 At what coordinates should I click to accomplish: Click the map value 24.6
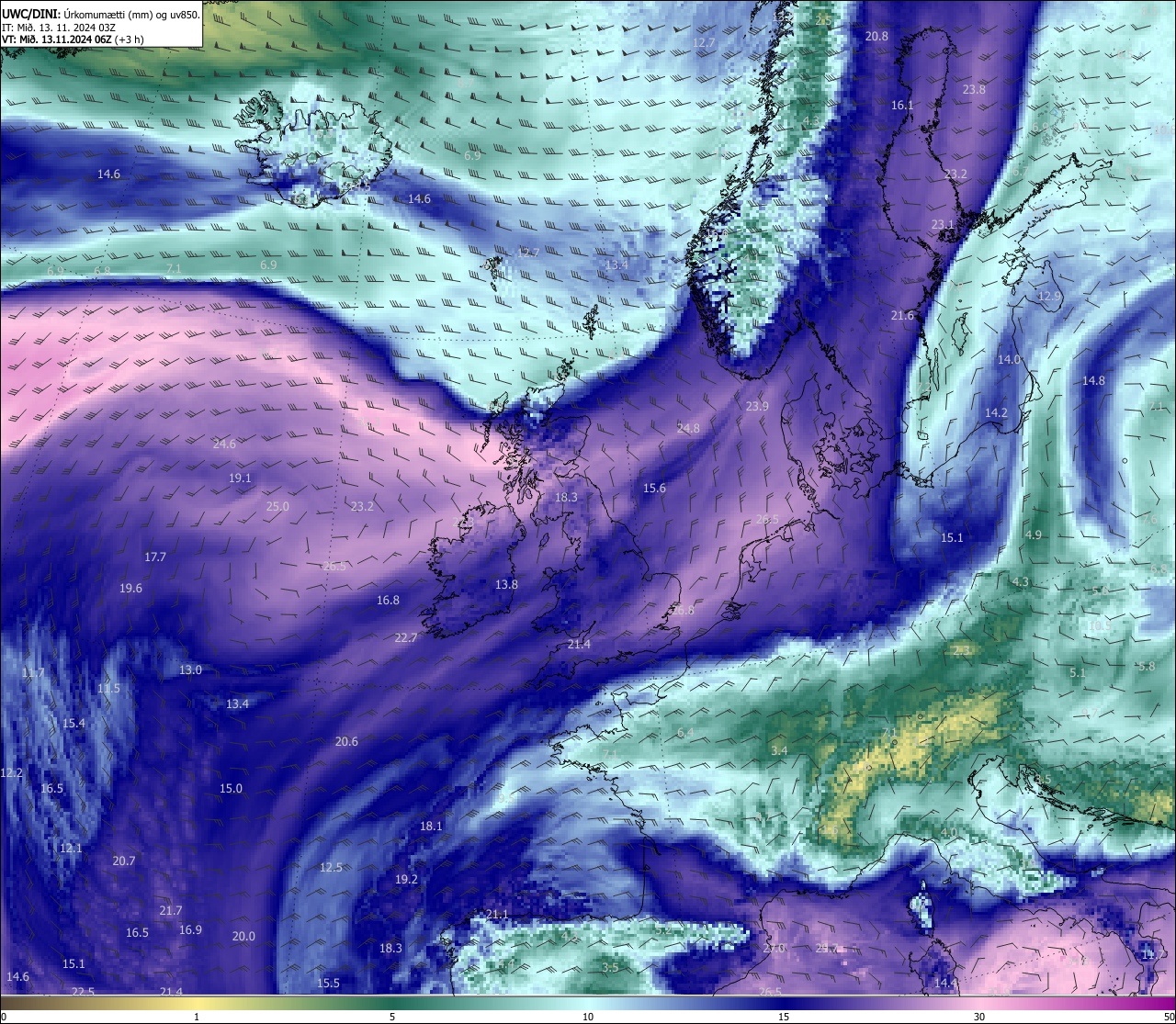tap(224, 444)
